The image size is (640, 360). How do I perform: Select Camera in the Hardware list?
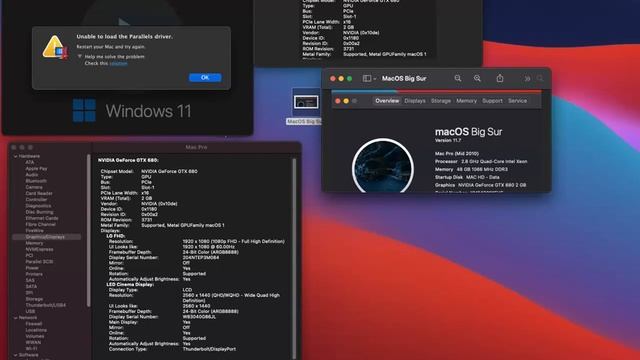click(x=34, y=187)
